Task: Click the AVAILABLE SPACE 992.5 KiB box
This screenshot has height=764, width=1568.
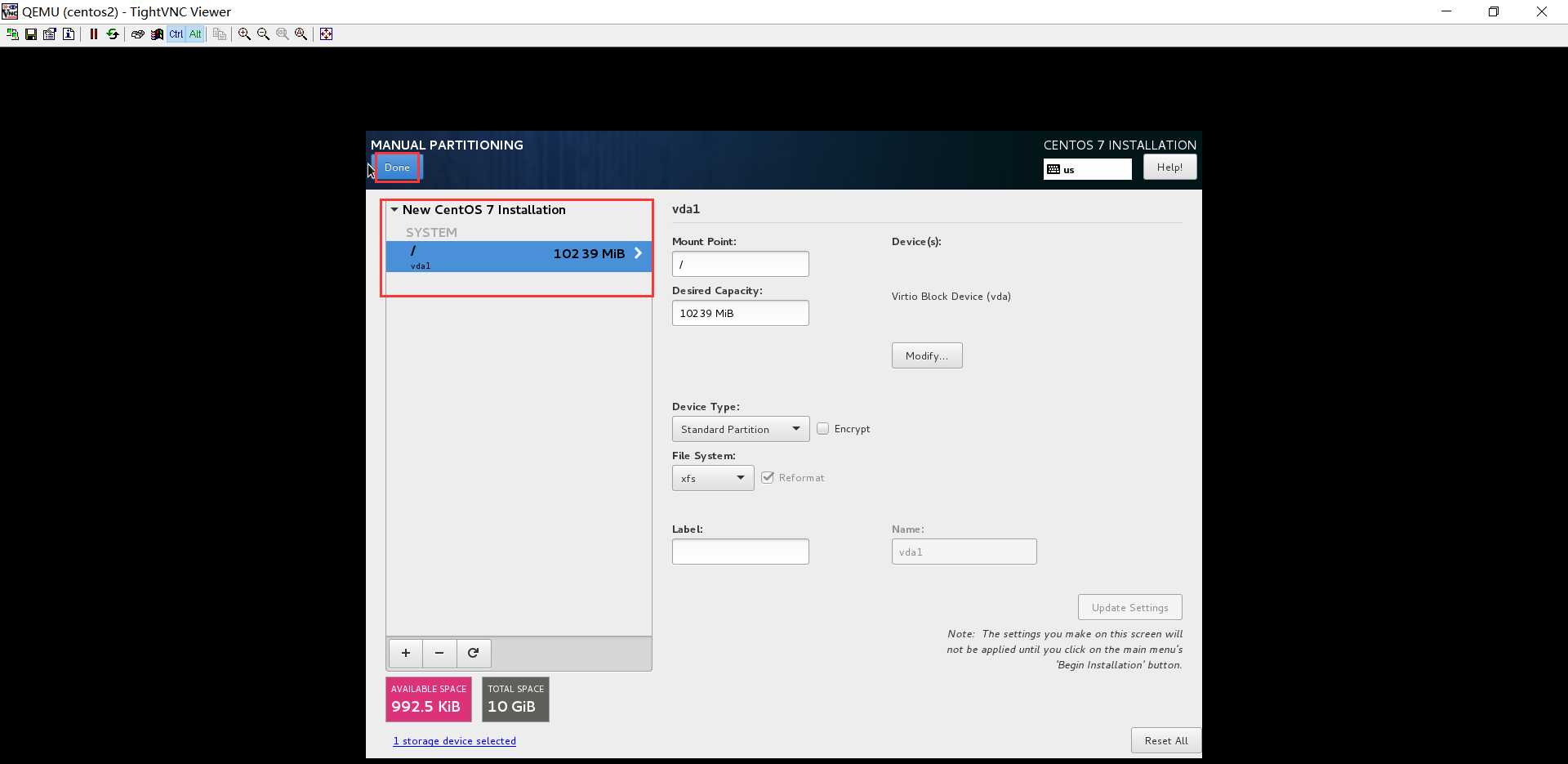Action: [429, 699]
